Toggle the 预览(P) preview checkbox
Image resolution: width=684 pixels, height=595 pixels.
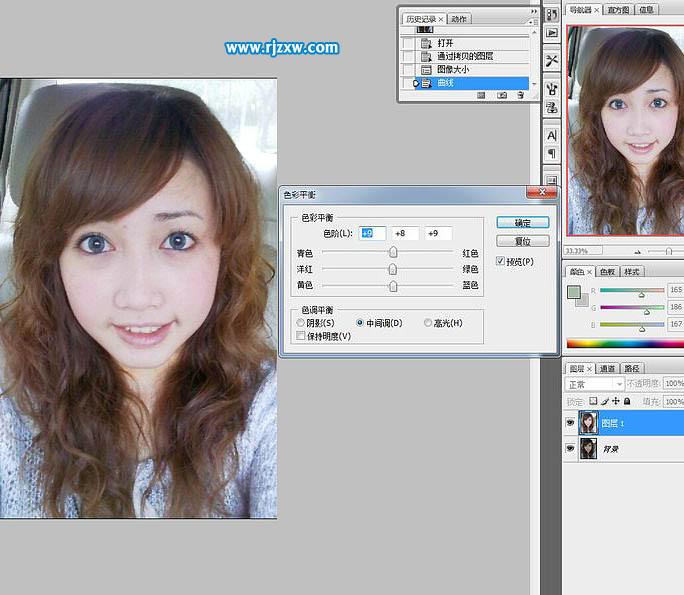(x=501, y=262)
